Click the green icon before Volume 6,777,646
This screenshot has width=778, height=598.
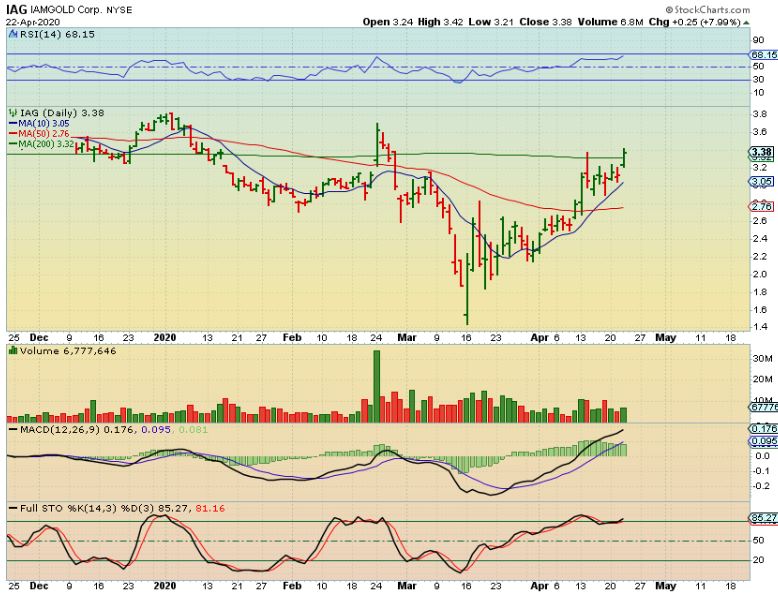[13, 351]
